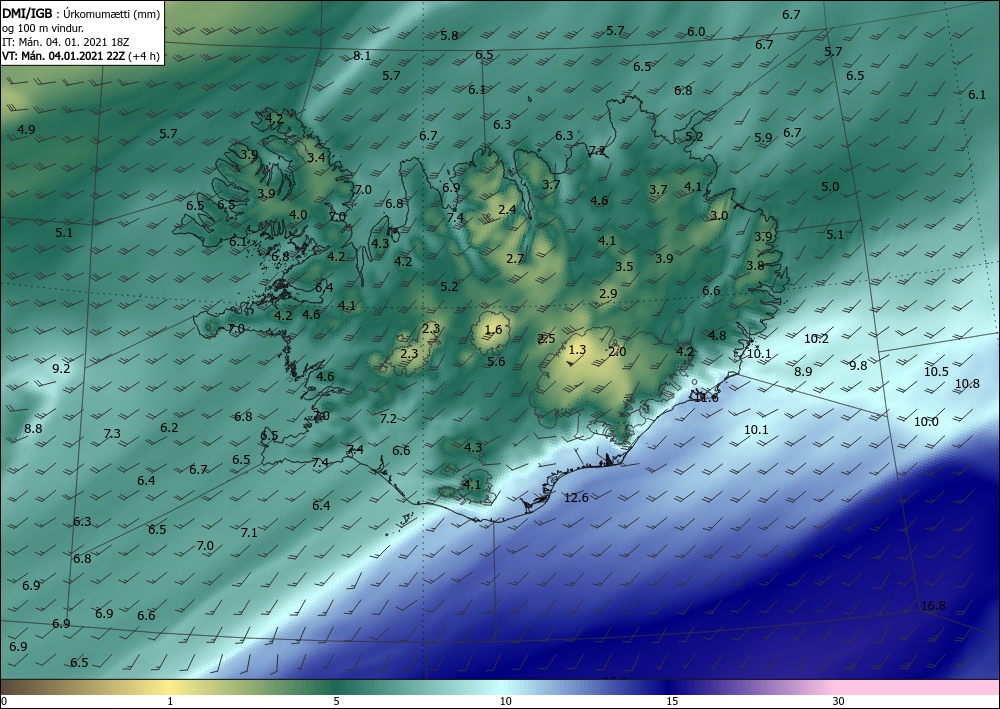Click the "5" label on the color scale
This screenshot has height=709, width=1000.
point(336,701)
